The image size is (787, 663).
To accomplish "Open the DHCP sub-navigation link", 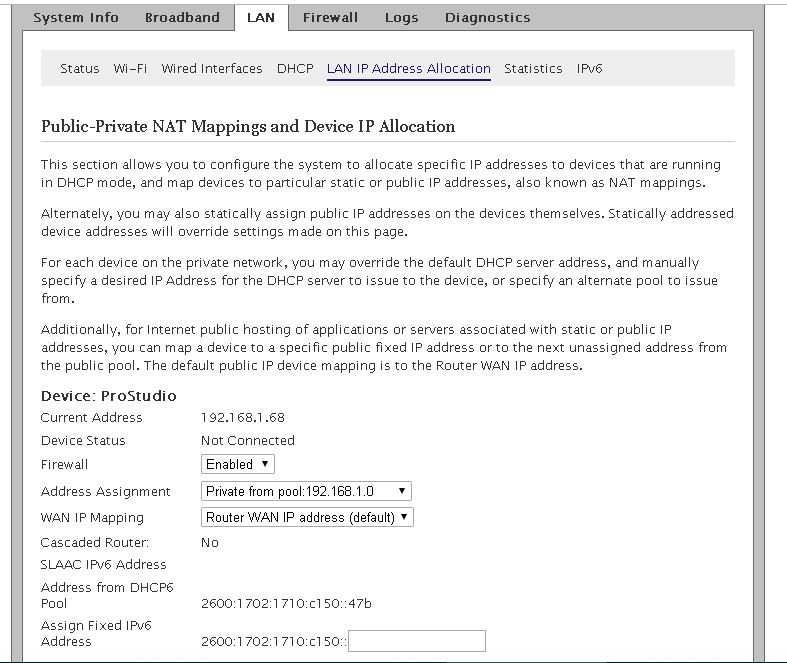I will [x=295, y=69].
